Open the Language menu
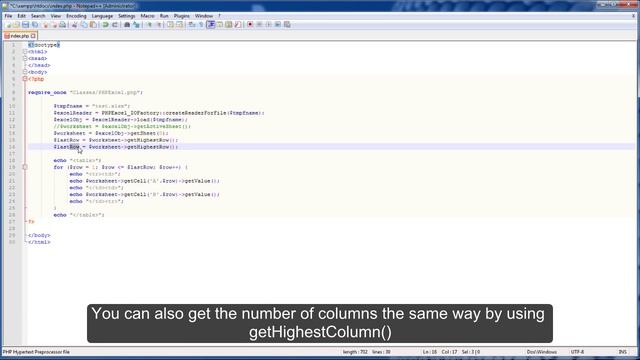 [x=102, y=16]
